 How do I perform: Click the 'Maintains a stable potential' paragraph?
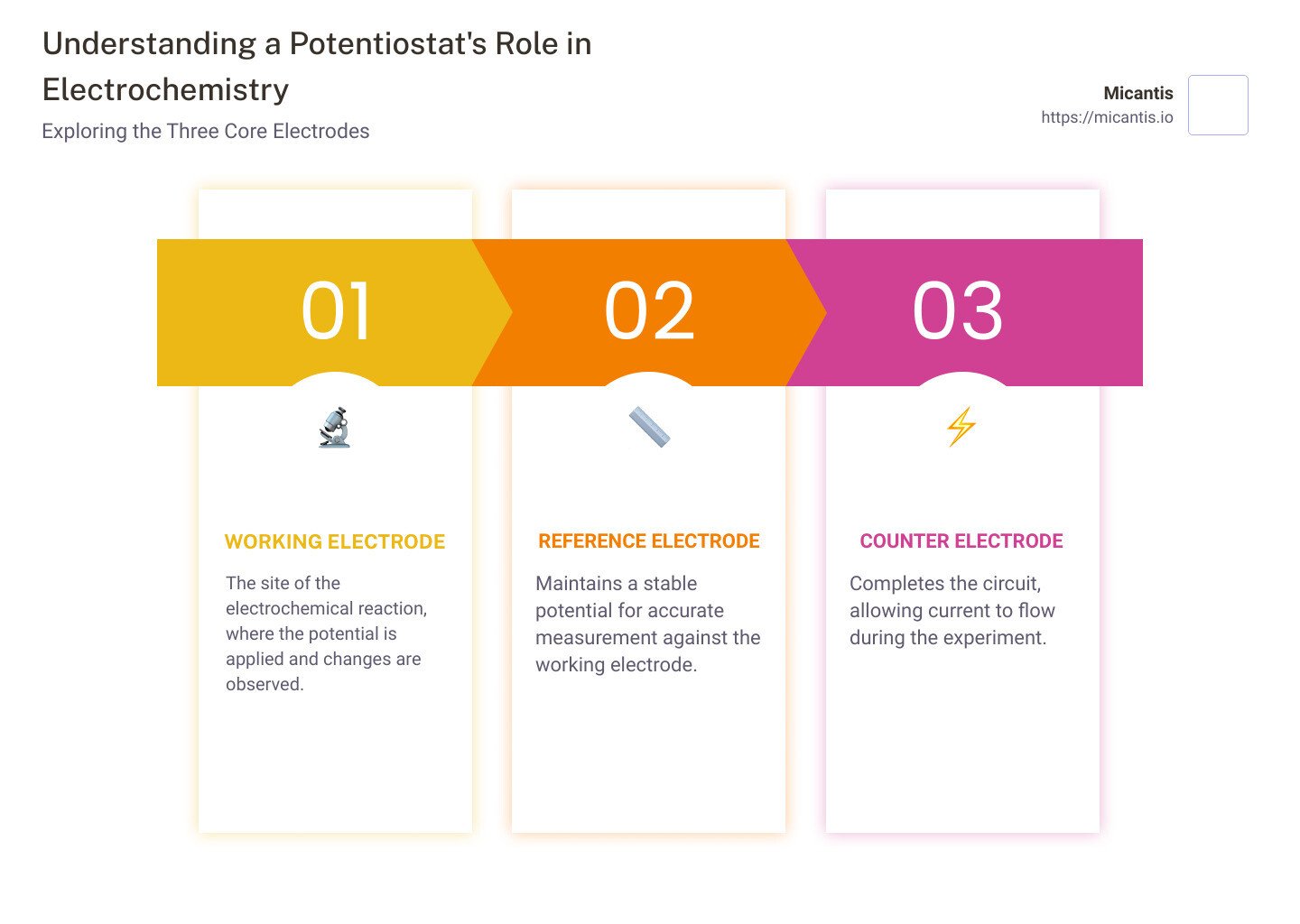[x=647, y=624]
